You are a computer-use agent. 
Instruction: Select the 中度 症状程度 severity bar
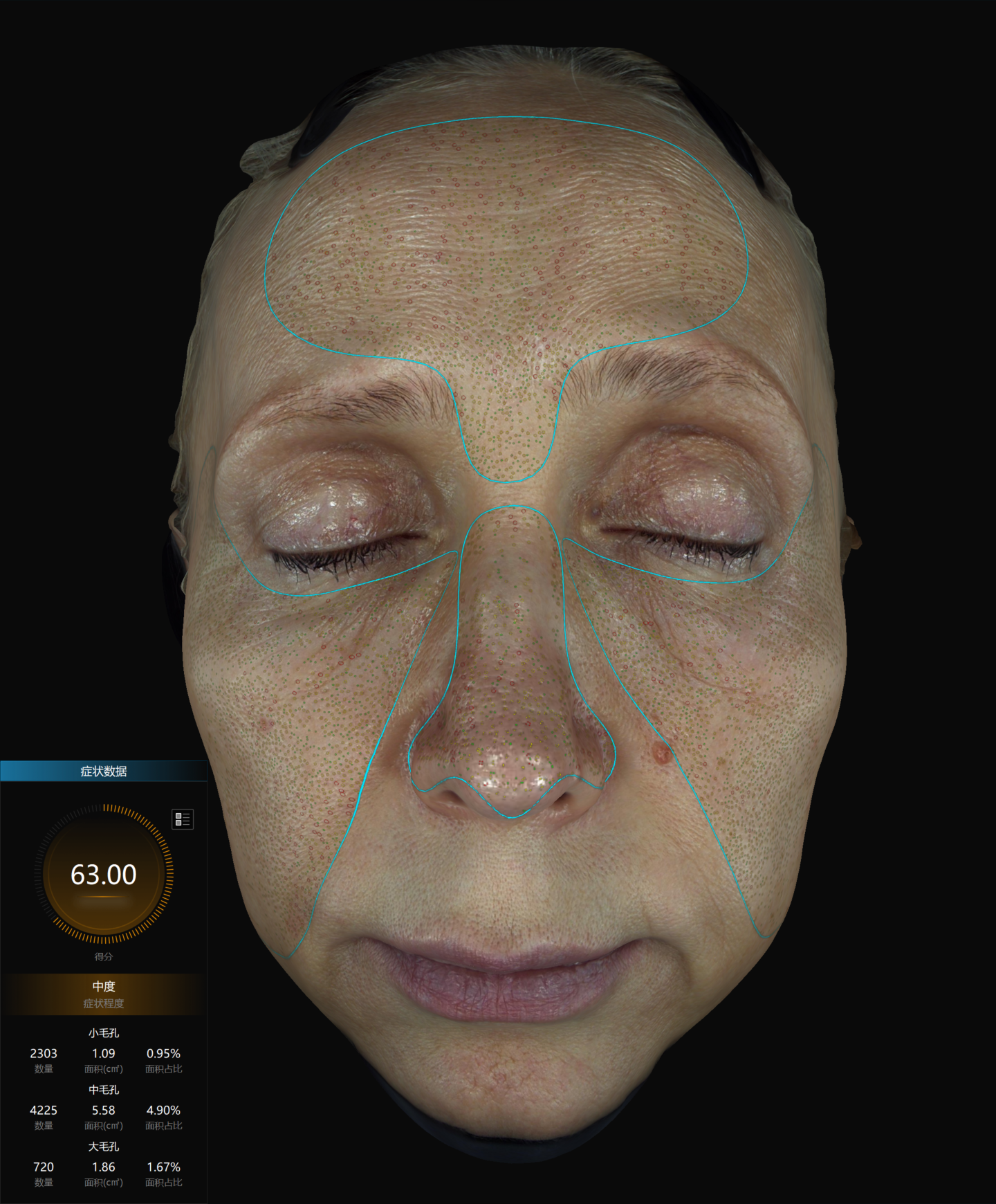coord(104,994)
